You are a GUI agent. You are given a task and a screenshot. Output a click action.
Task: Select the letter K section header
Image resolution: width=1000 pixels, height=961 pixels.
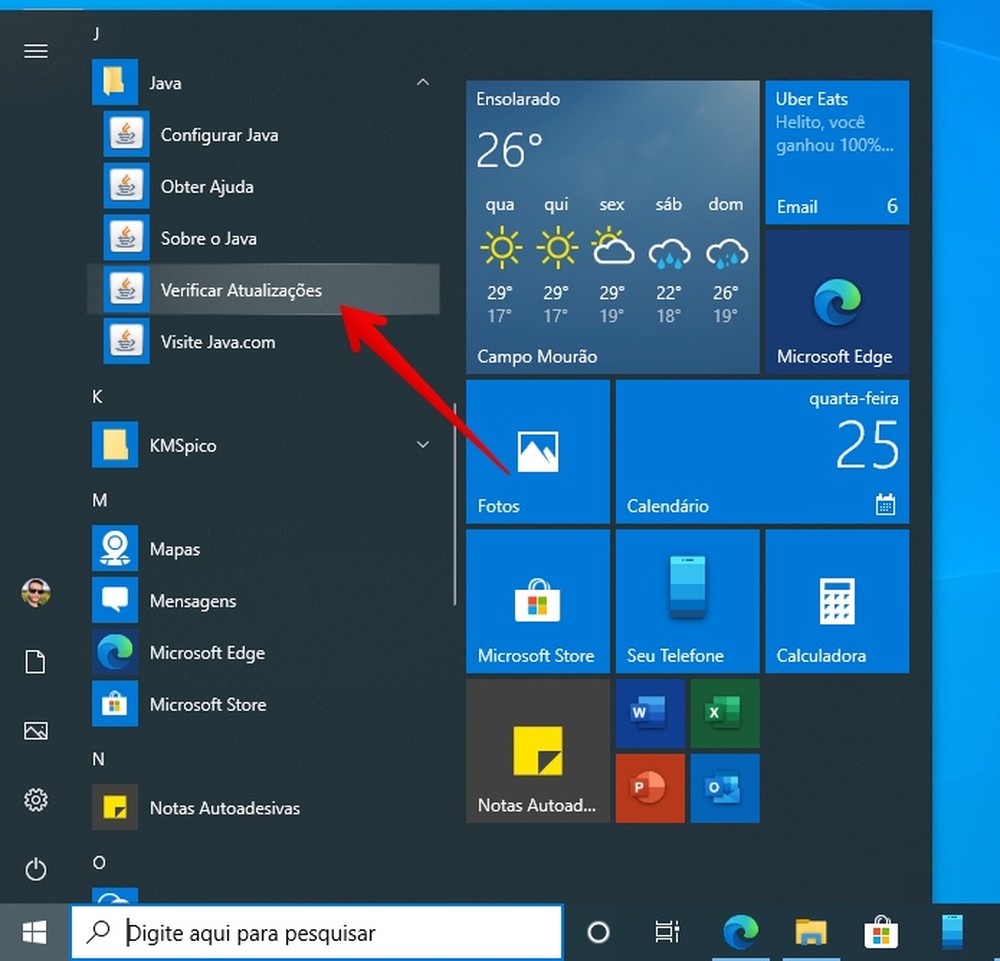point(97,397)
